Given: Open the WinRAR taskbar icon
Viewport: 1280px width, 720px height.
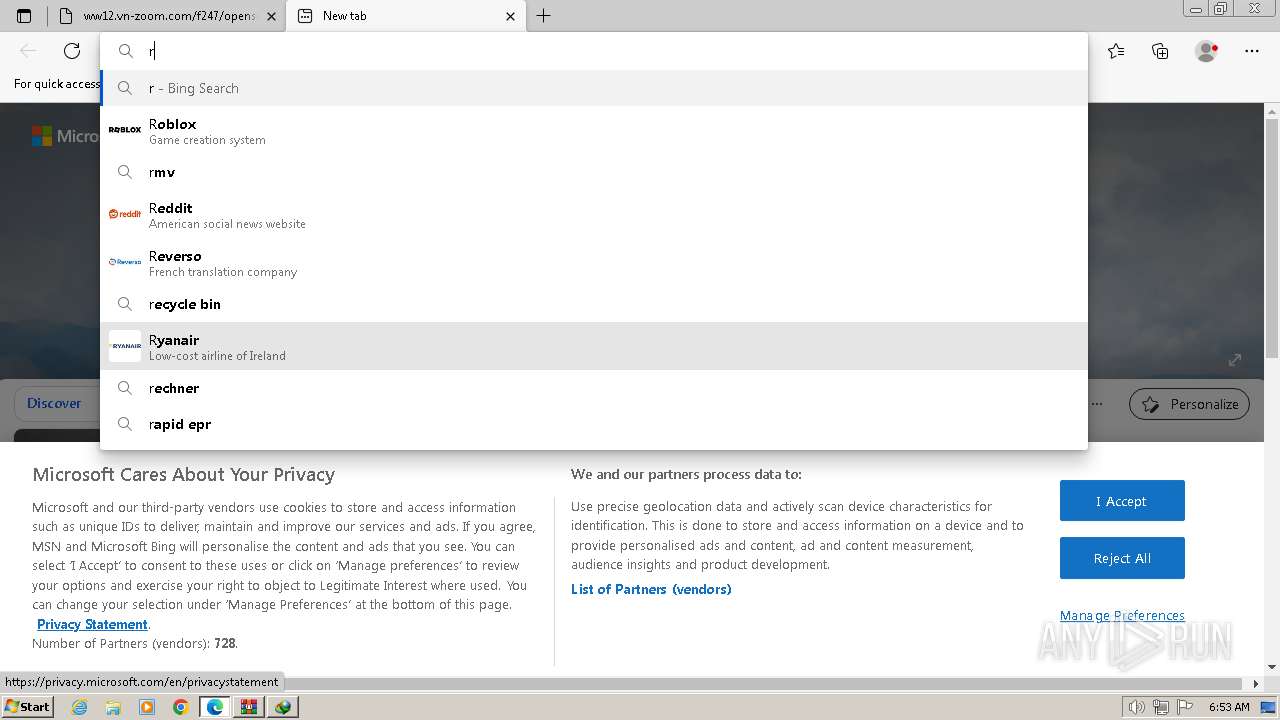Looking at the screenshot, I should point(249,707).
